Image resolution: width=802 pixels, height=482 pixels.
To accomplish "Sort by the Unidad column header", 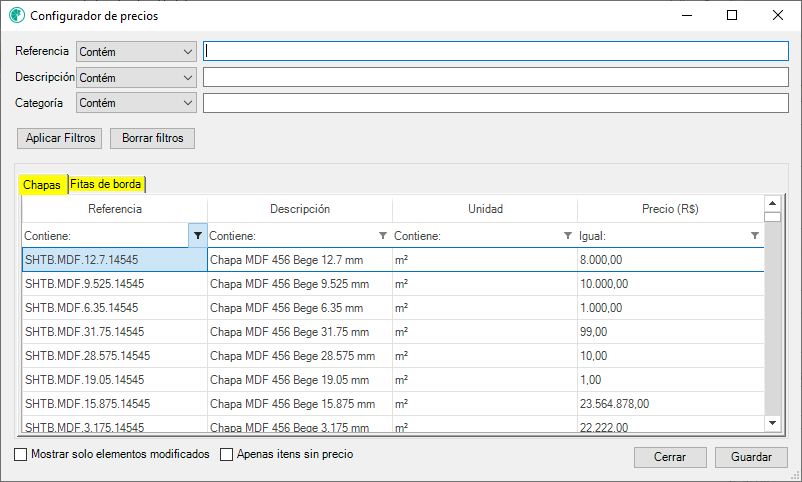I will (x=485, y=209).
